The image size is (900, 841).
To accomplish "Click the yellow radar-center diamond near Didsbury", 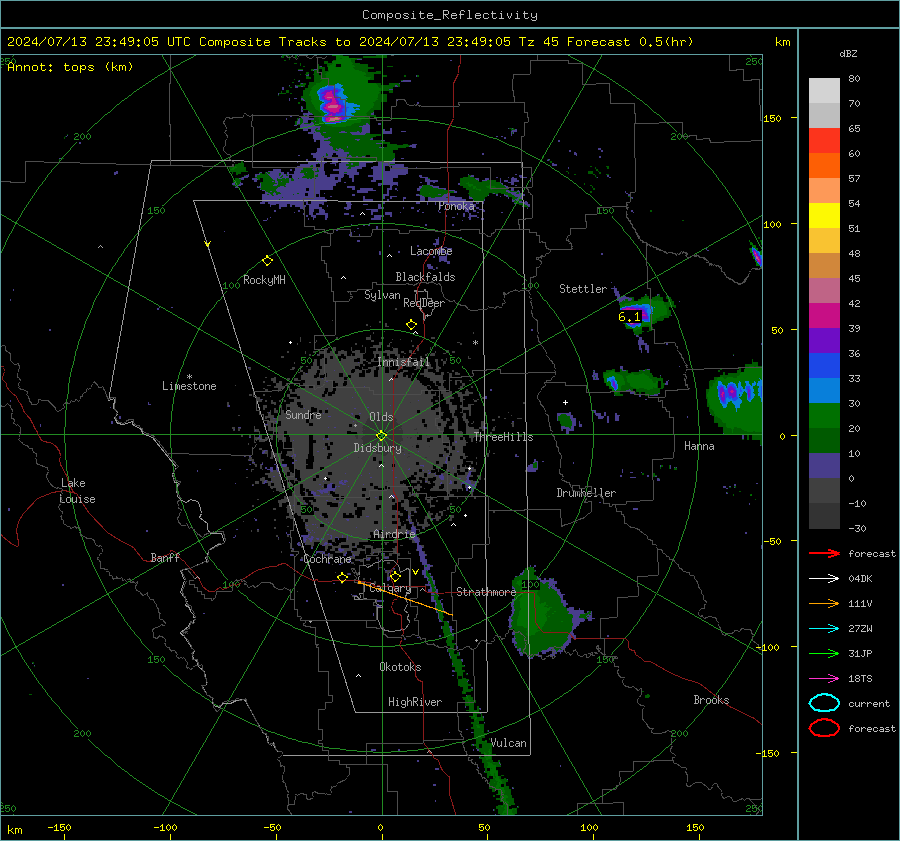I will [x=381, y=436].
